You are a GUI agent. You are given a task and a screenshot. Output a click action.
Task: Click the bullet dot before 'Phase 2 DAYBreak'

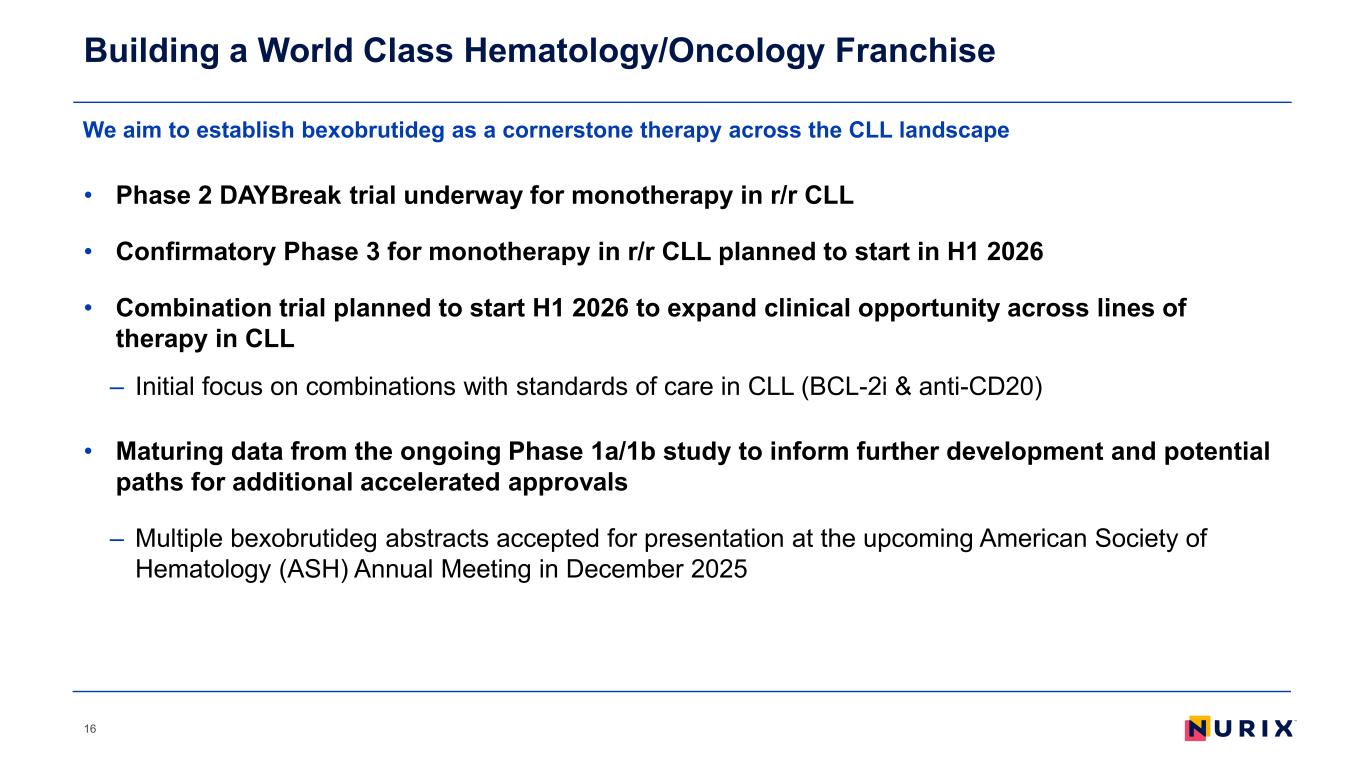[90, 195]
